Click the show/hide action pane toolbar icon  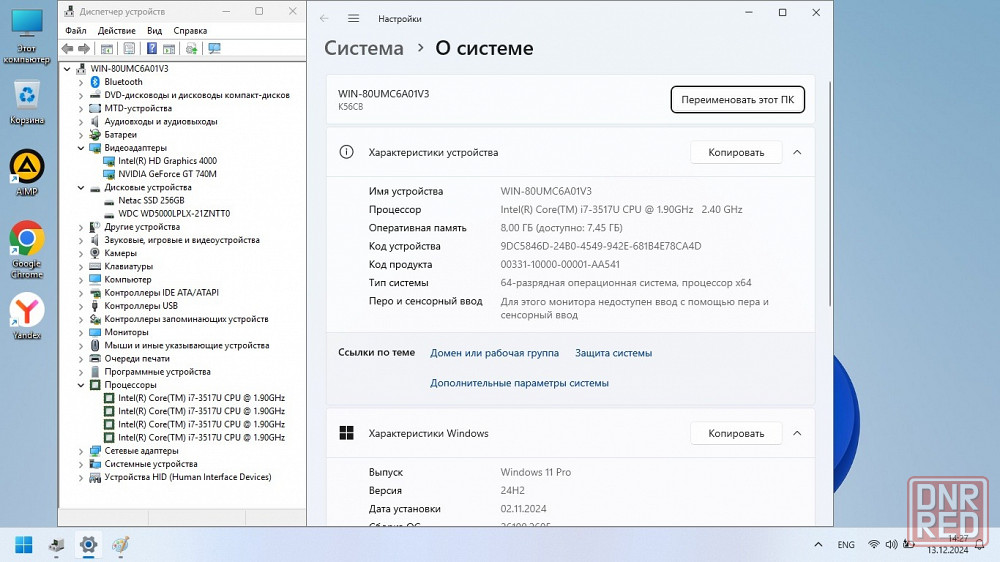[x=169, y=48]
